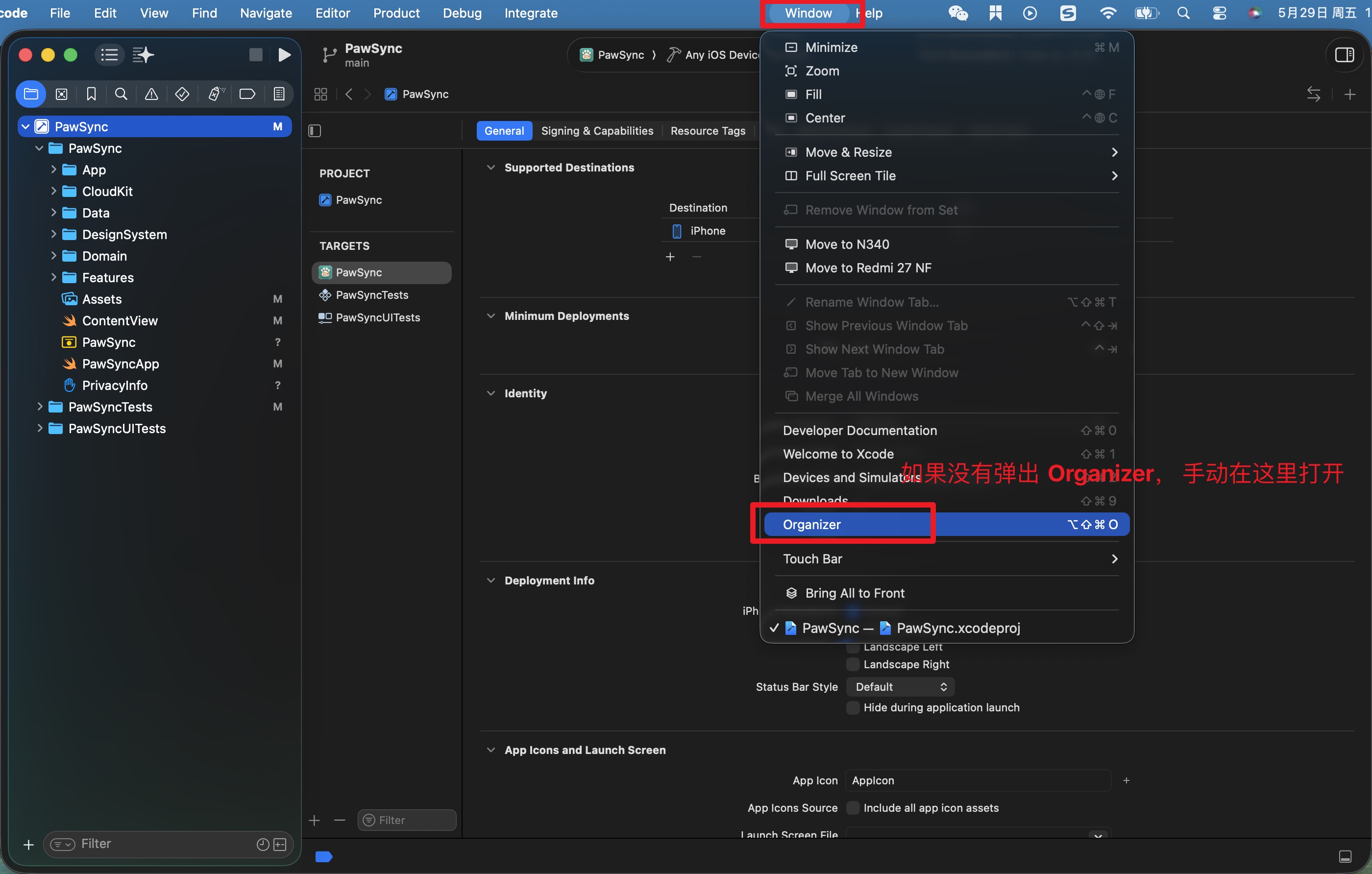Viewport: 1372px width, 874px height.
Task: Collapse the Deployment Info section
Action: tap(490, 581)
